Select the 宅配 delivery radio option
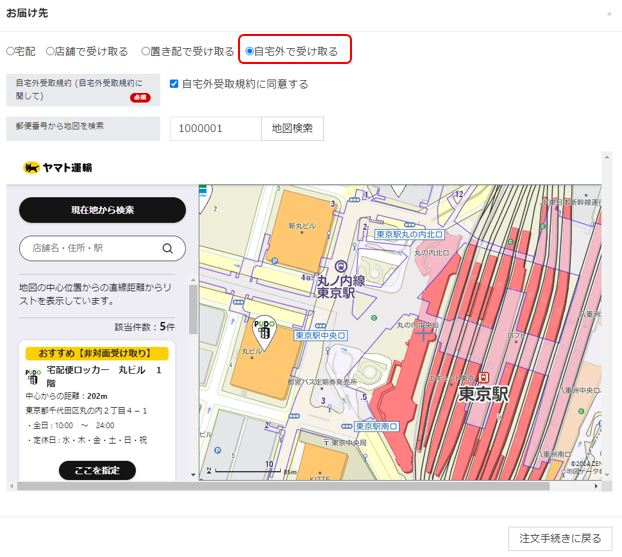This screenshot has width=622, height=557. coord(11,50)
